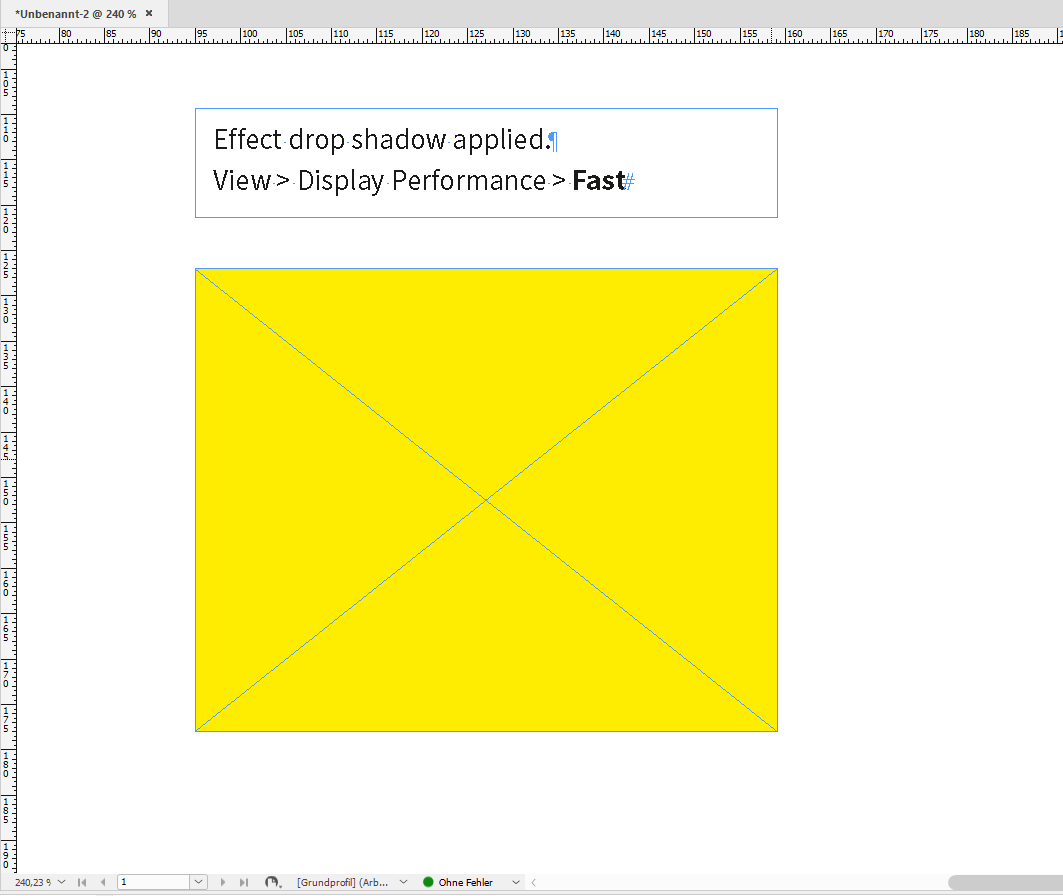Viewport: 1063px width, 896px height.
Task: Open the page number dropdown arrow
Action: click(x=198, y=882)
